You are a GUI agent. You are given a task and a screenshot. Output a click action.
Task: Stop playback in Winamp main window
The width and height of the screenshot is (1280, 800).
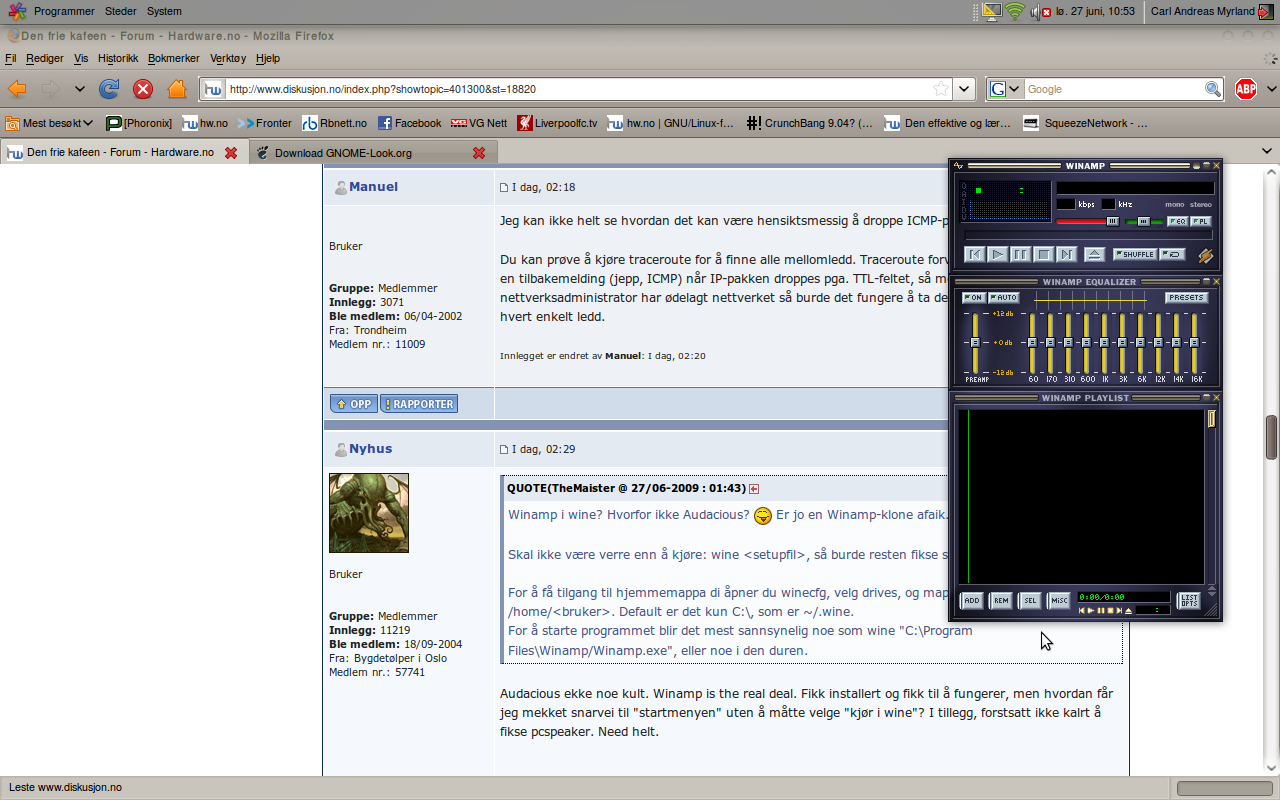tap(1043, 254)
